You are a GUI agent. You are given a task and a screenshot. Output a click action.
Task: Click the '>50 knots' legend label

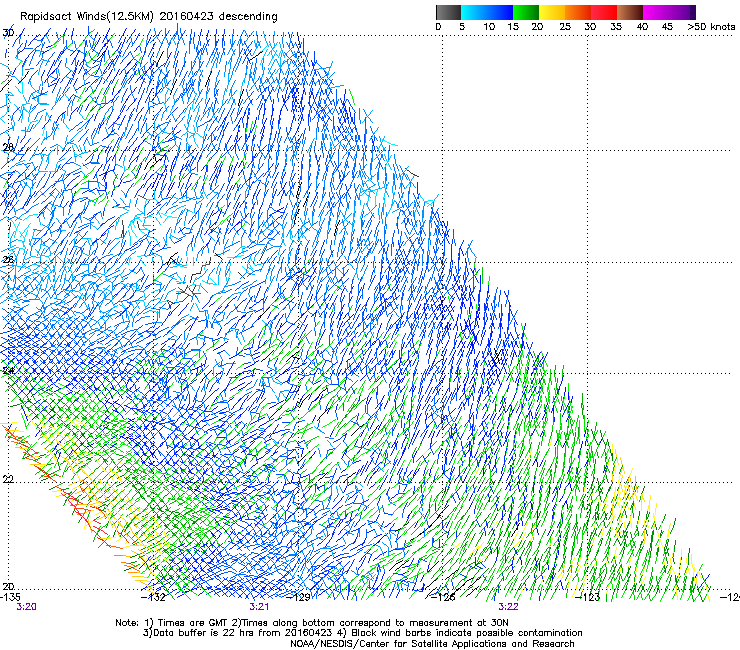click(x=711, y=27)
